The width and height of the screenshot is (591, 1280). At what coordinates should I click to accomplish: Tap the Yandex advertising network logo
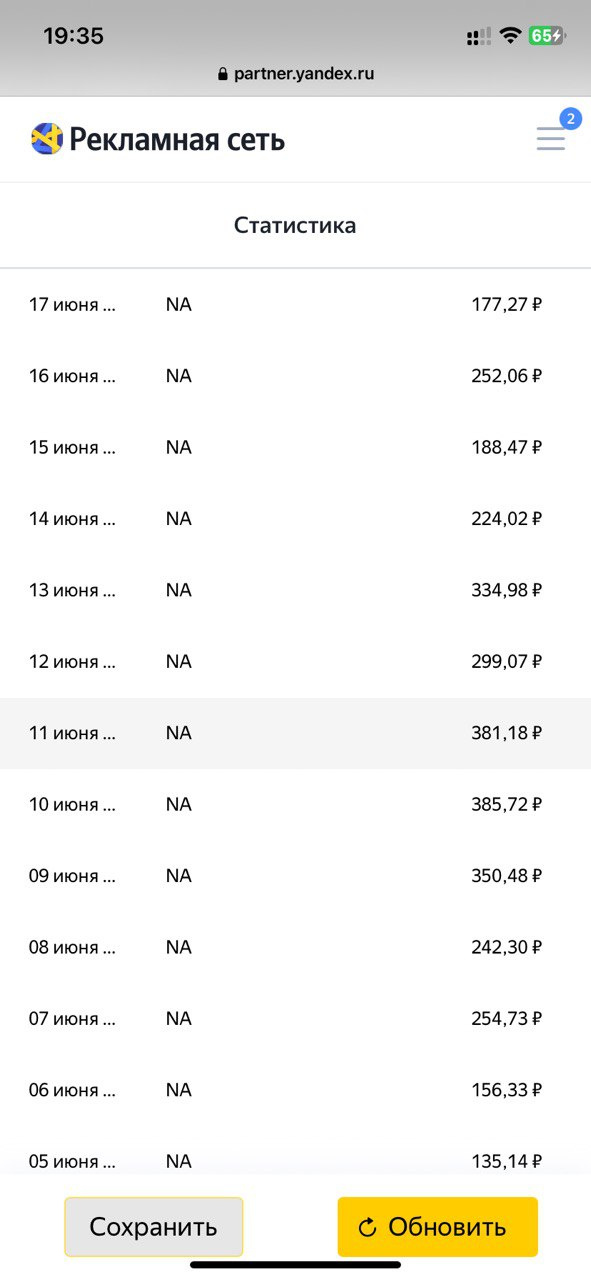click(47, 139)
